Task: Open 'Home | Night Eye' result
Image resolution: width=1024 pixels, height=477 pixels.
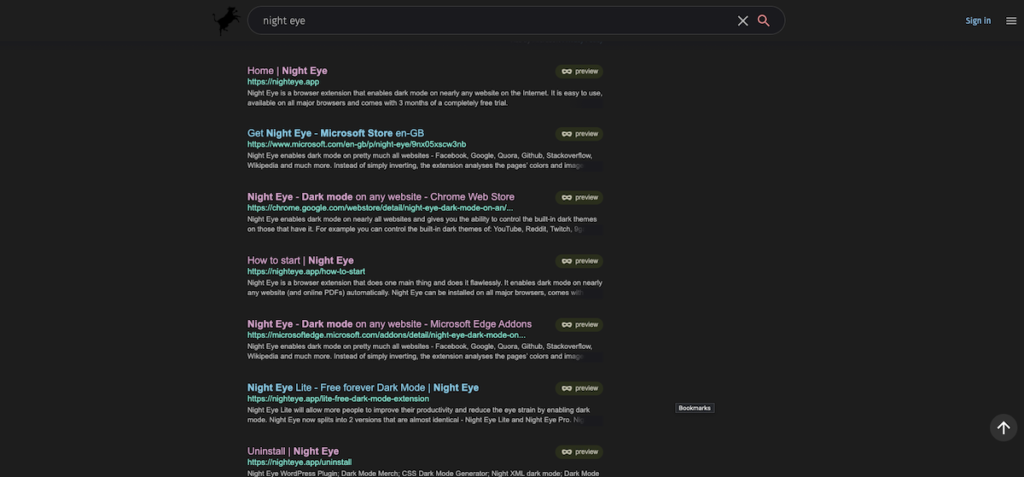Action: coord(287,71)
